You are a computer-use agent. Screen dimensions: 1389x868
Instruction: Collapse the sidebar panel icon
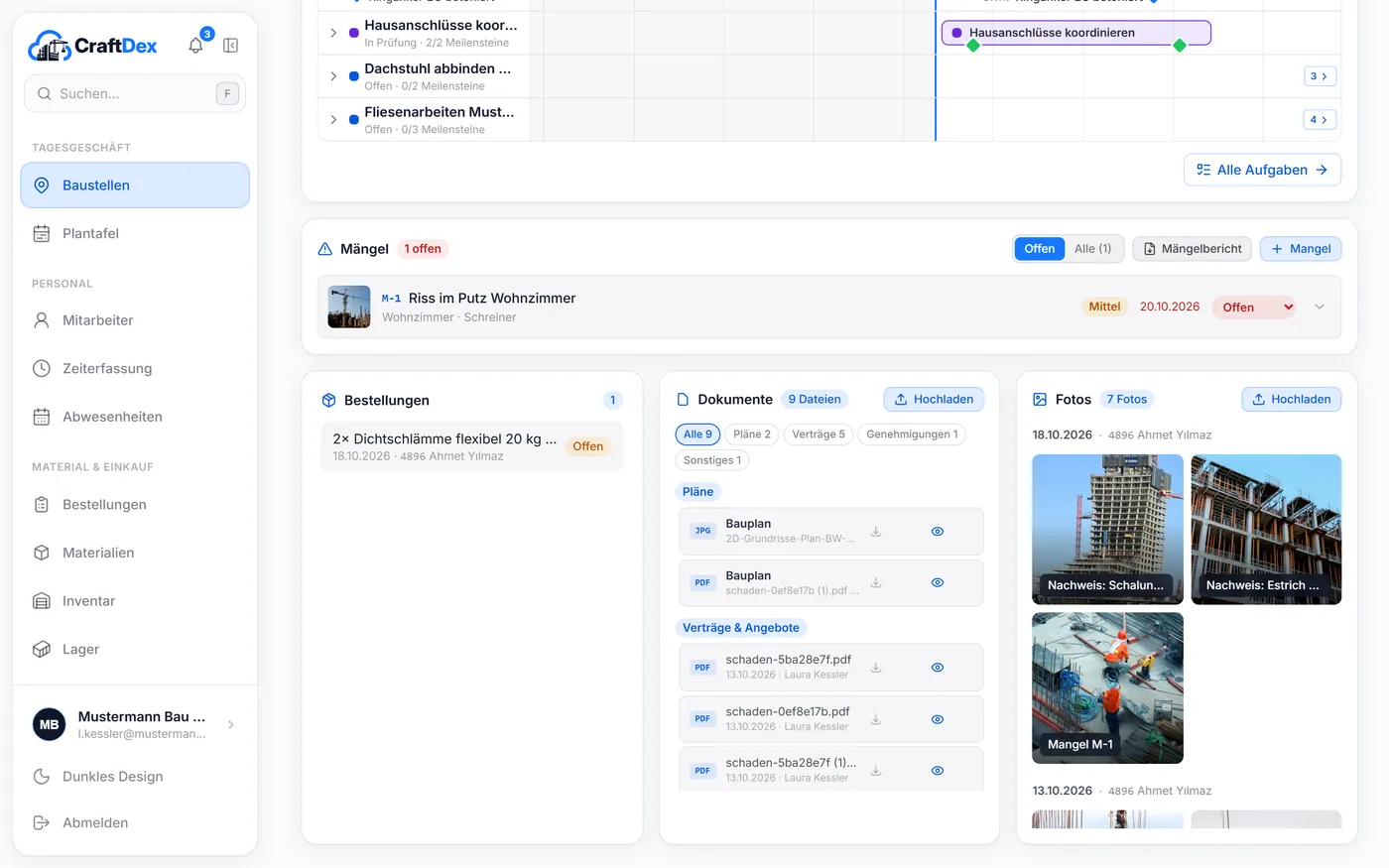pos(231,46)
